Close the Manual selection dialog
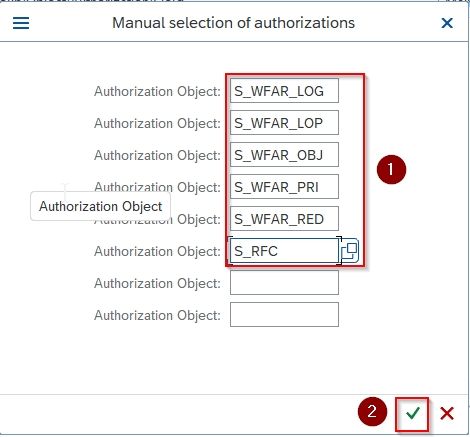The width and height of the screenshot is (470, 437). coord(447,23)
